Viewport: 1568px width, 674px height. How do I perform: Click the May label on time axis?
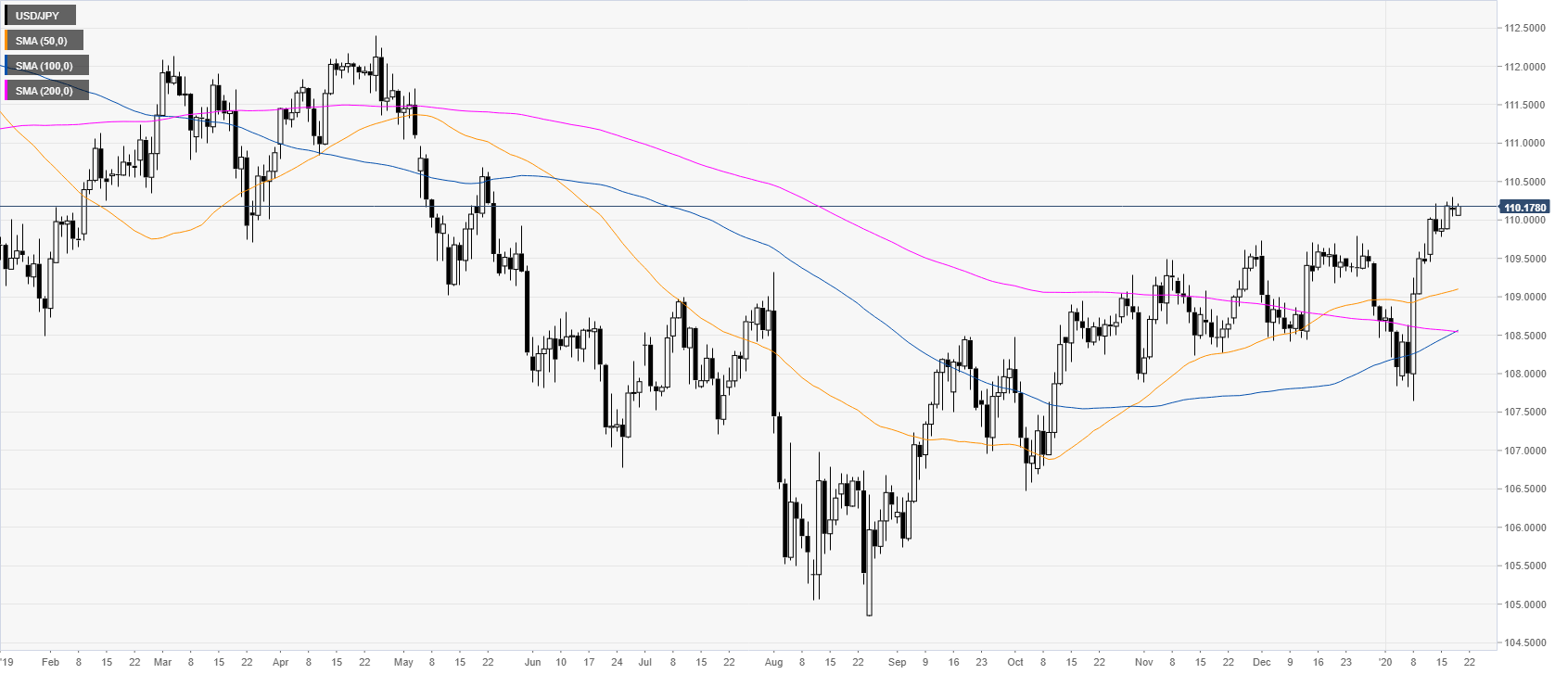[403, 662]
